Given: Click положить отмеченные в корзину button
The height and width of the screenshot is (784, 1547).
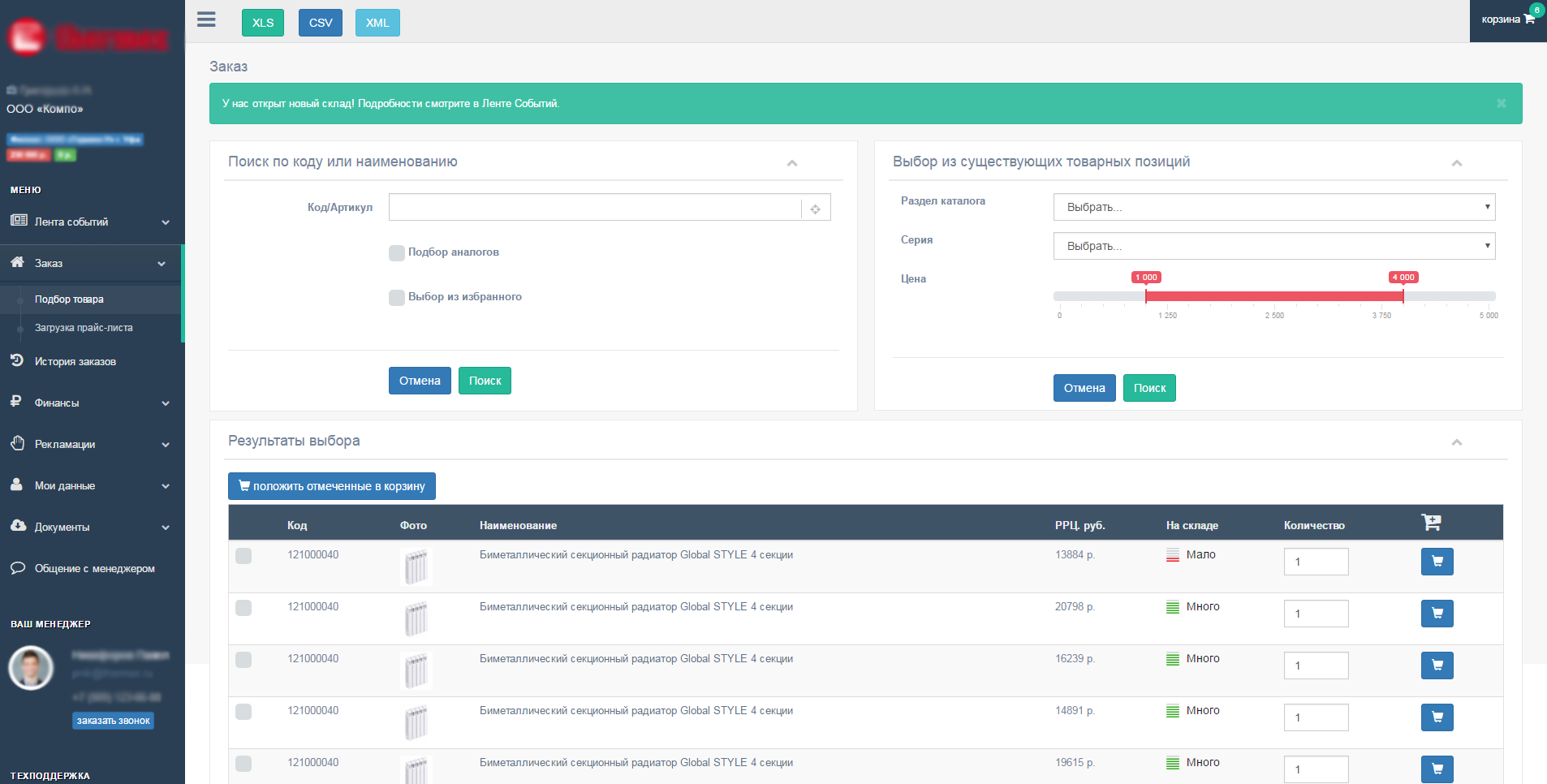Looking at the screenshot, I should [332, 486].
